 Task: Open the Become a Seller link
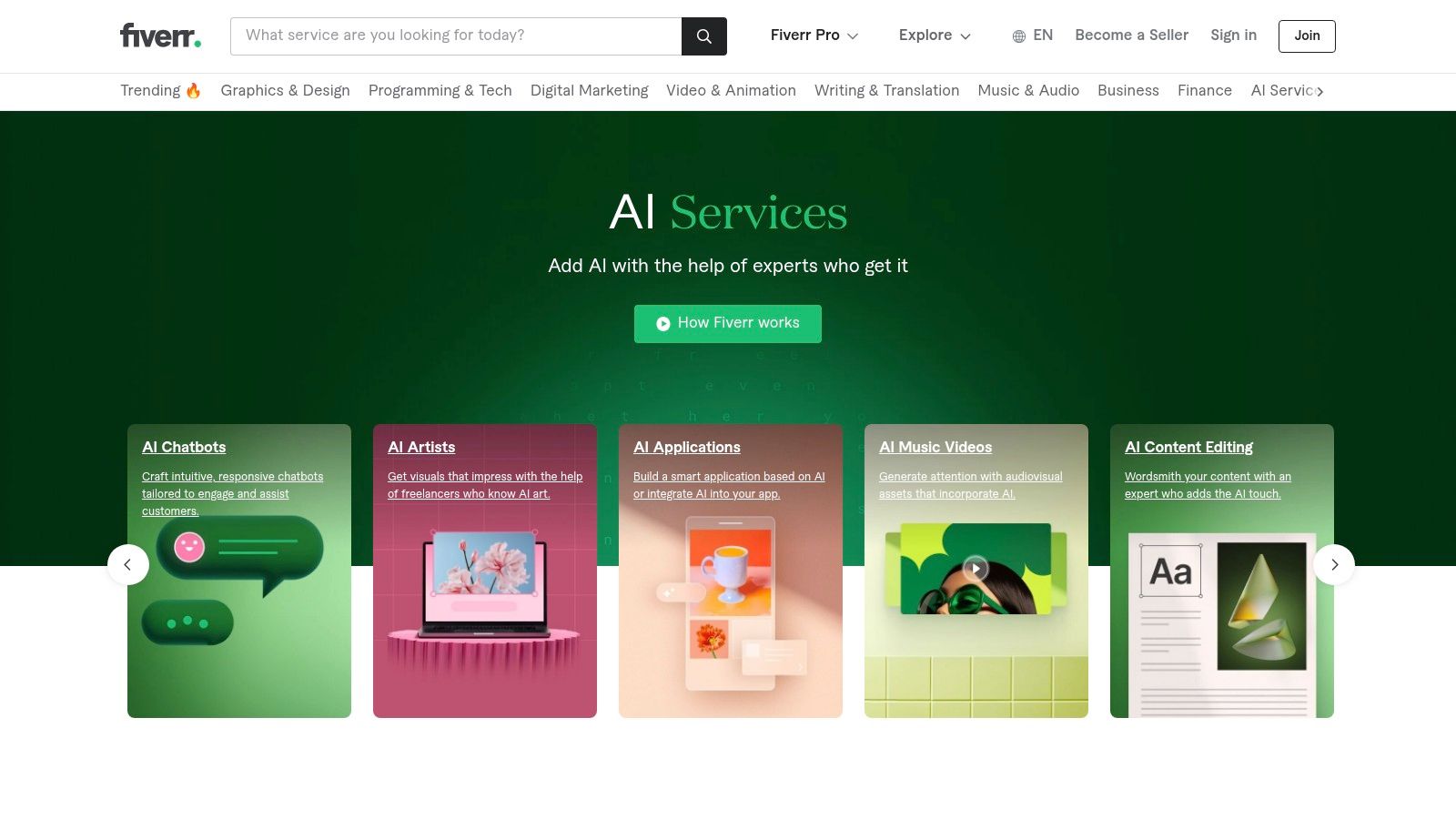click(x=1131, y=35)
